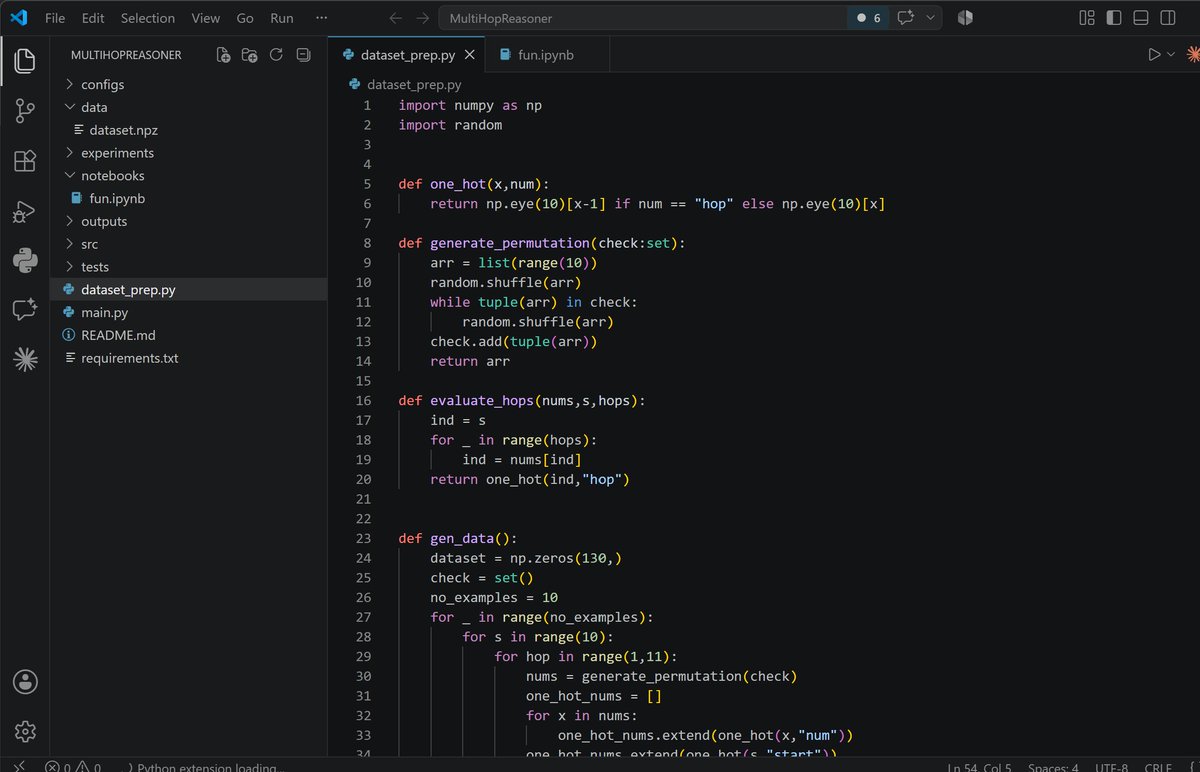Click the MULTIHOPREASONER section header

pos(126,56)
